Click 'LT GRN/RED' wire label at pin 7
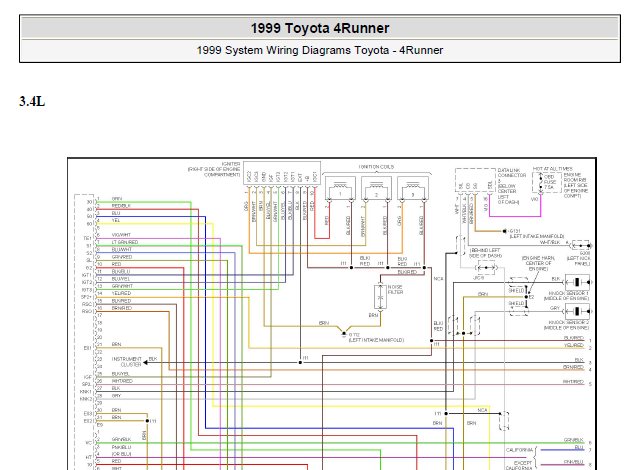The width and height of the screenshot is (624, 470). (125, 242)
